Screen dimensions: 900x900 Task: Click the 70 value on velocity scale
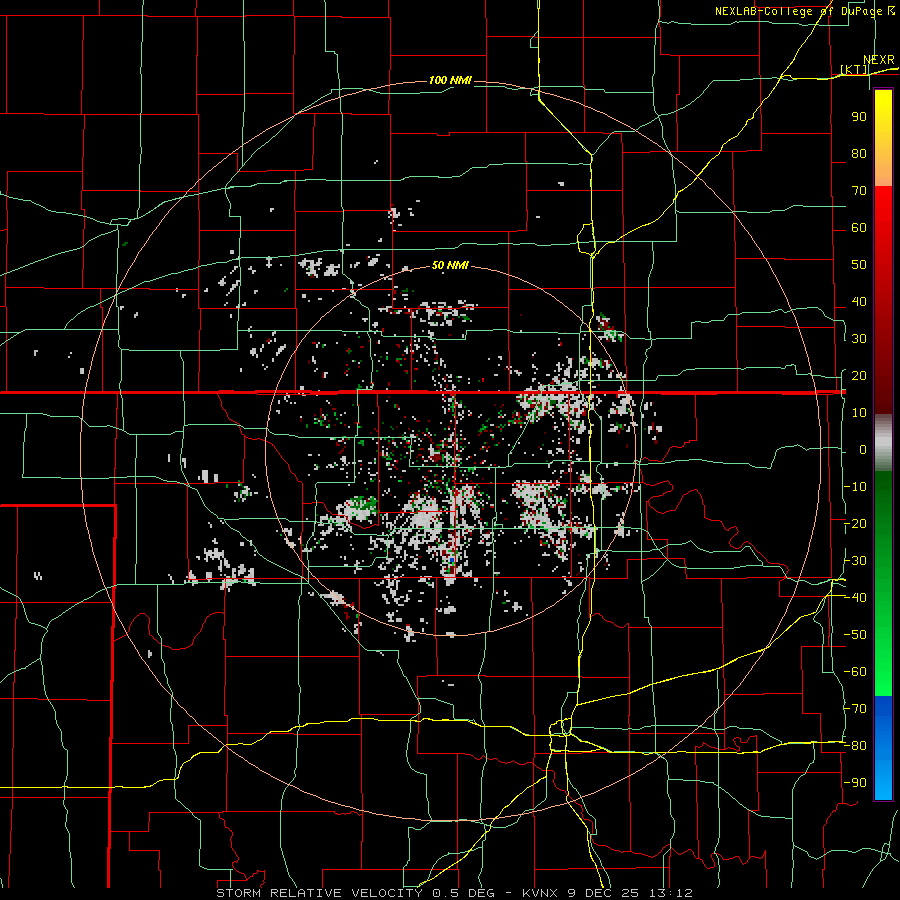point(859,191)
